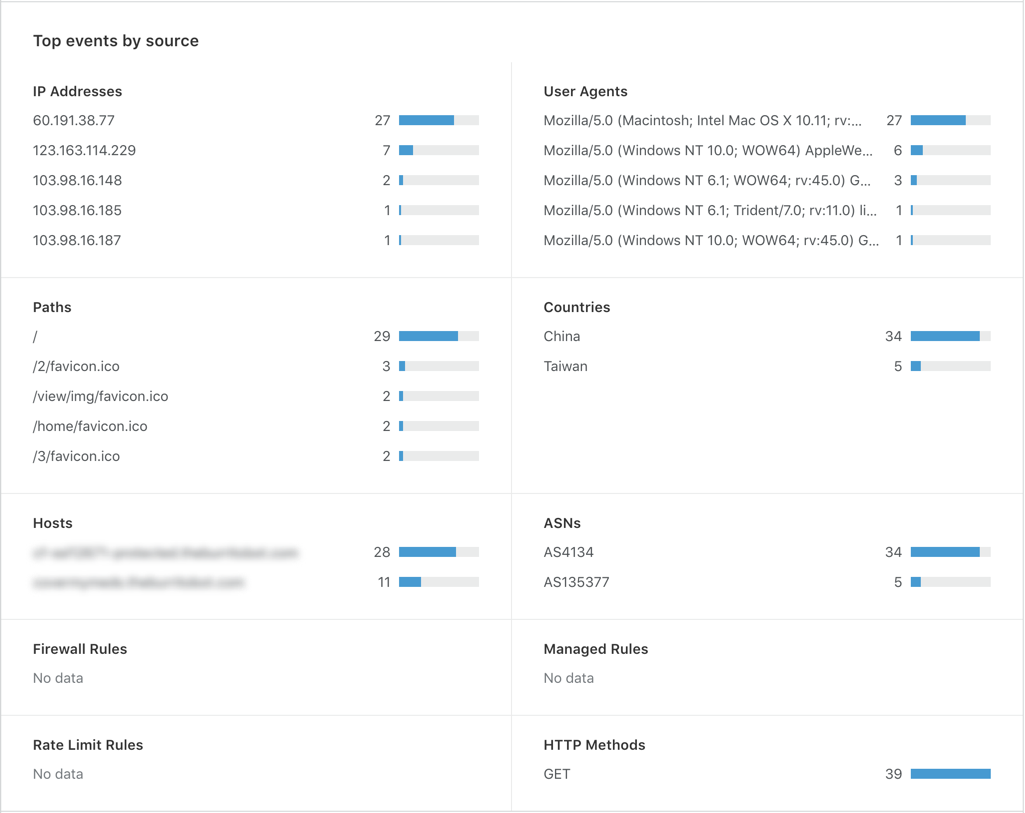Select ASN AS4134
This screenshot has height=813, width=1025.
point(569,552)
